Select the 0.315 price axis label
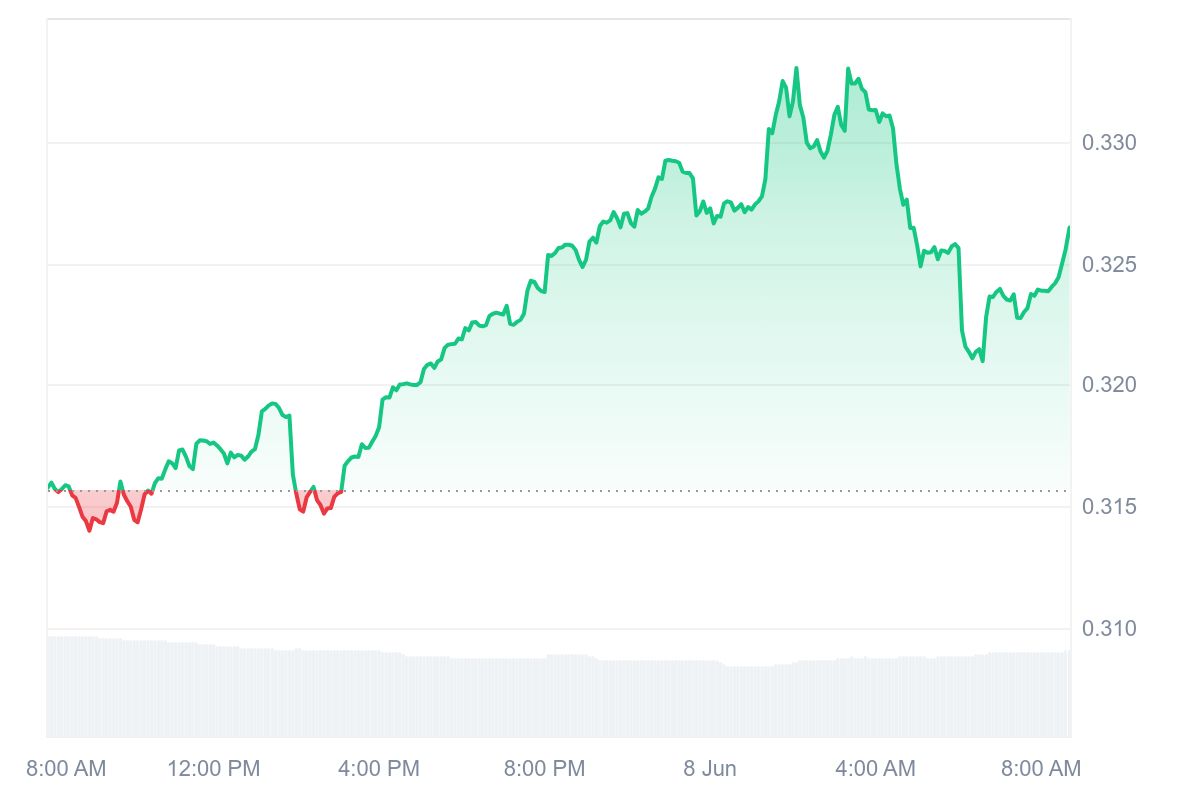This screenshot has height=800, width=1200. point(1110,507)
